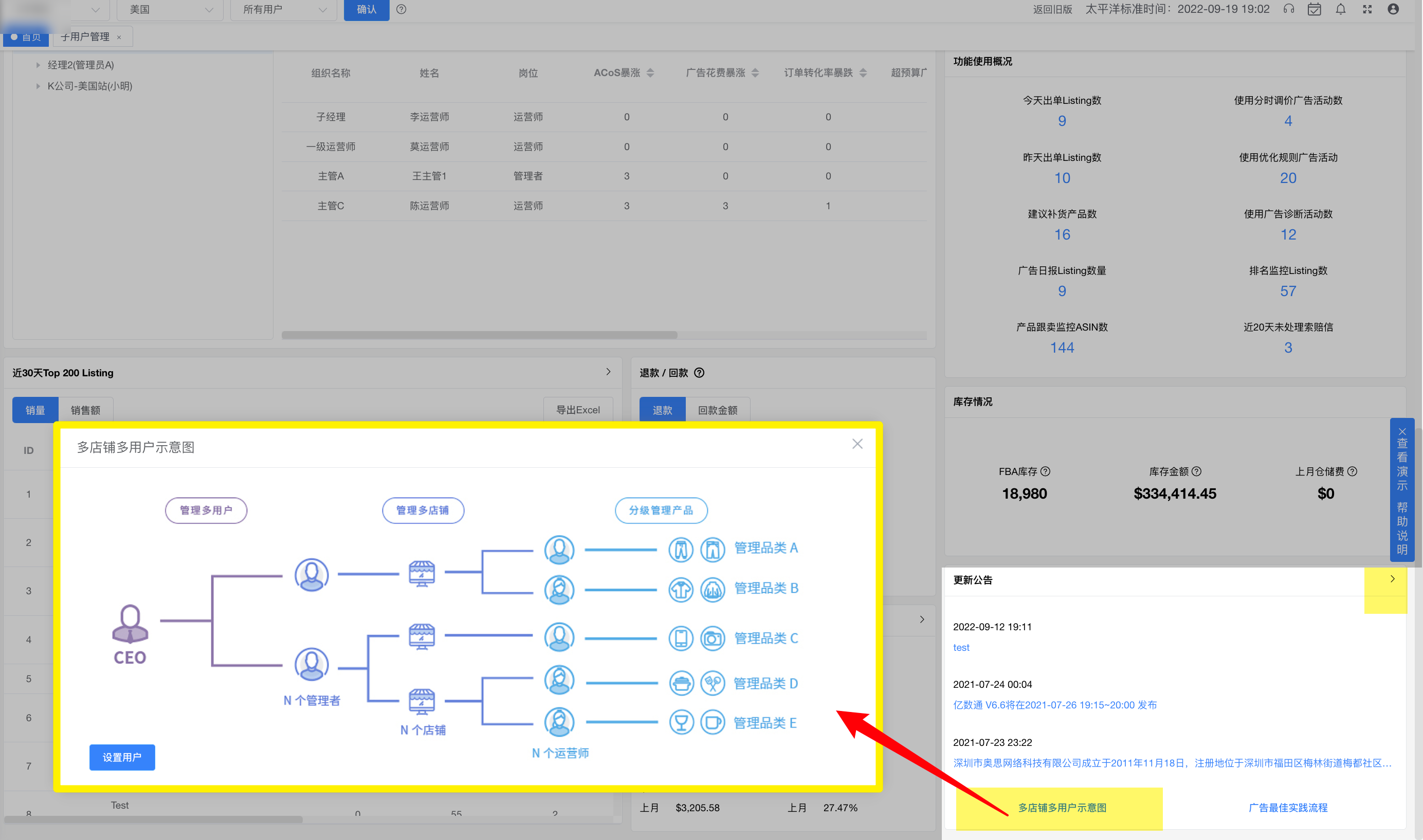The image size is (1423, 840).
Task: Open 亿数通 V6.6 release announcement link
Action: [x=1055, y=705]
